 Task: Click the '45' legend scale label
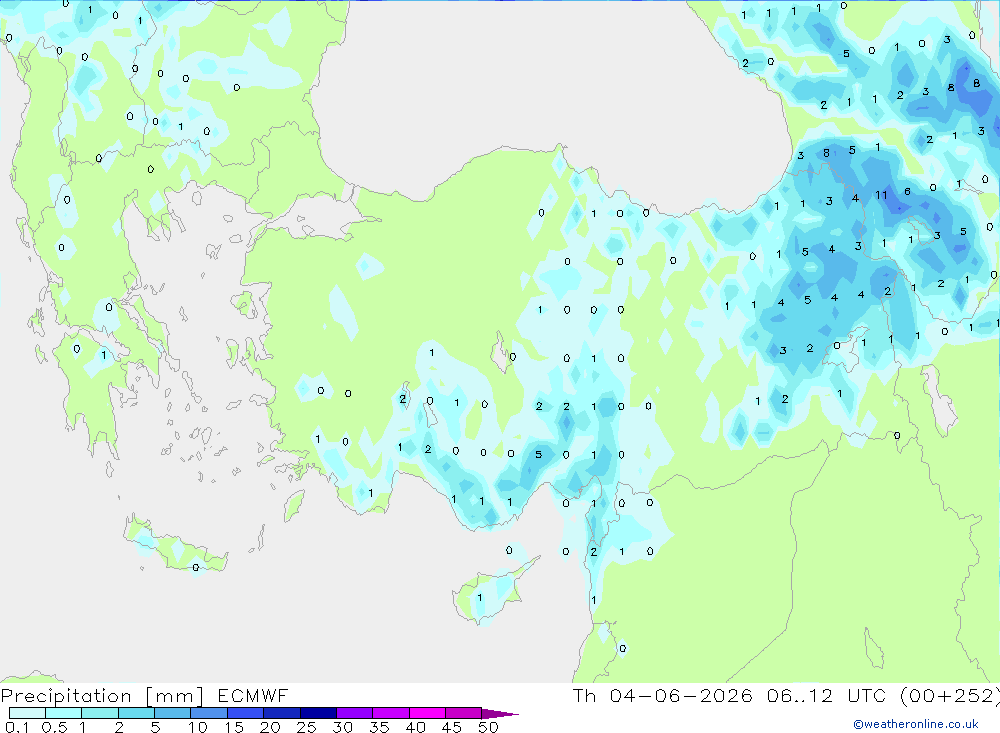click(452, 727)
